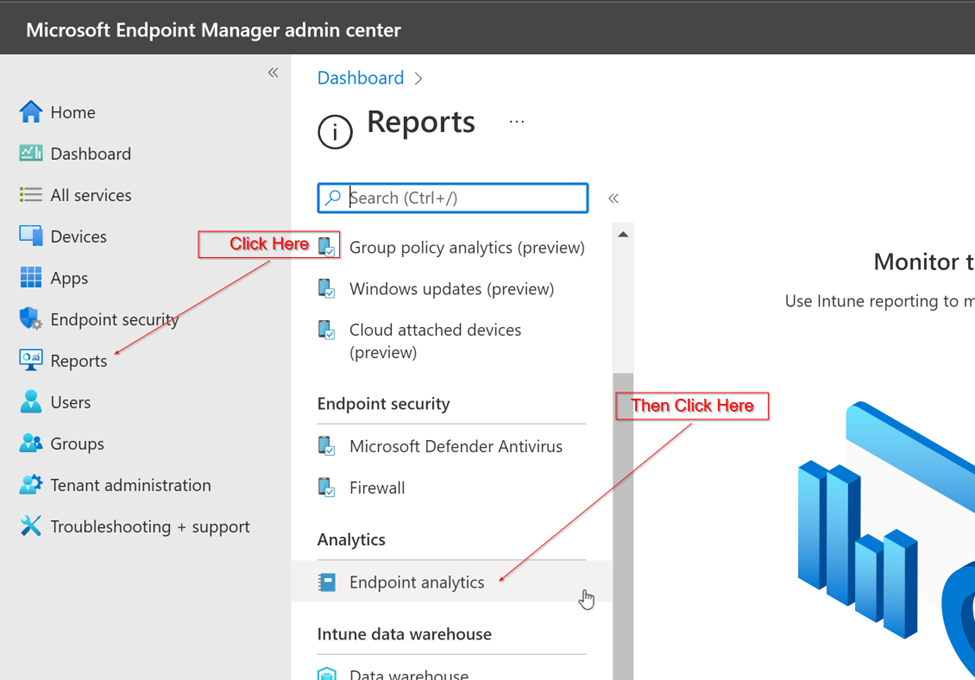Collapse the left navigation pane

[x=272, y=72]
